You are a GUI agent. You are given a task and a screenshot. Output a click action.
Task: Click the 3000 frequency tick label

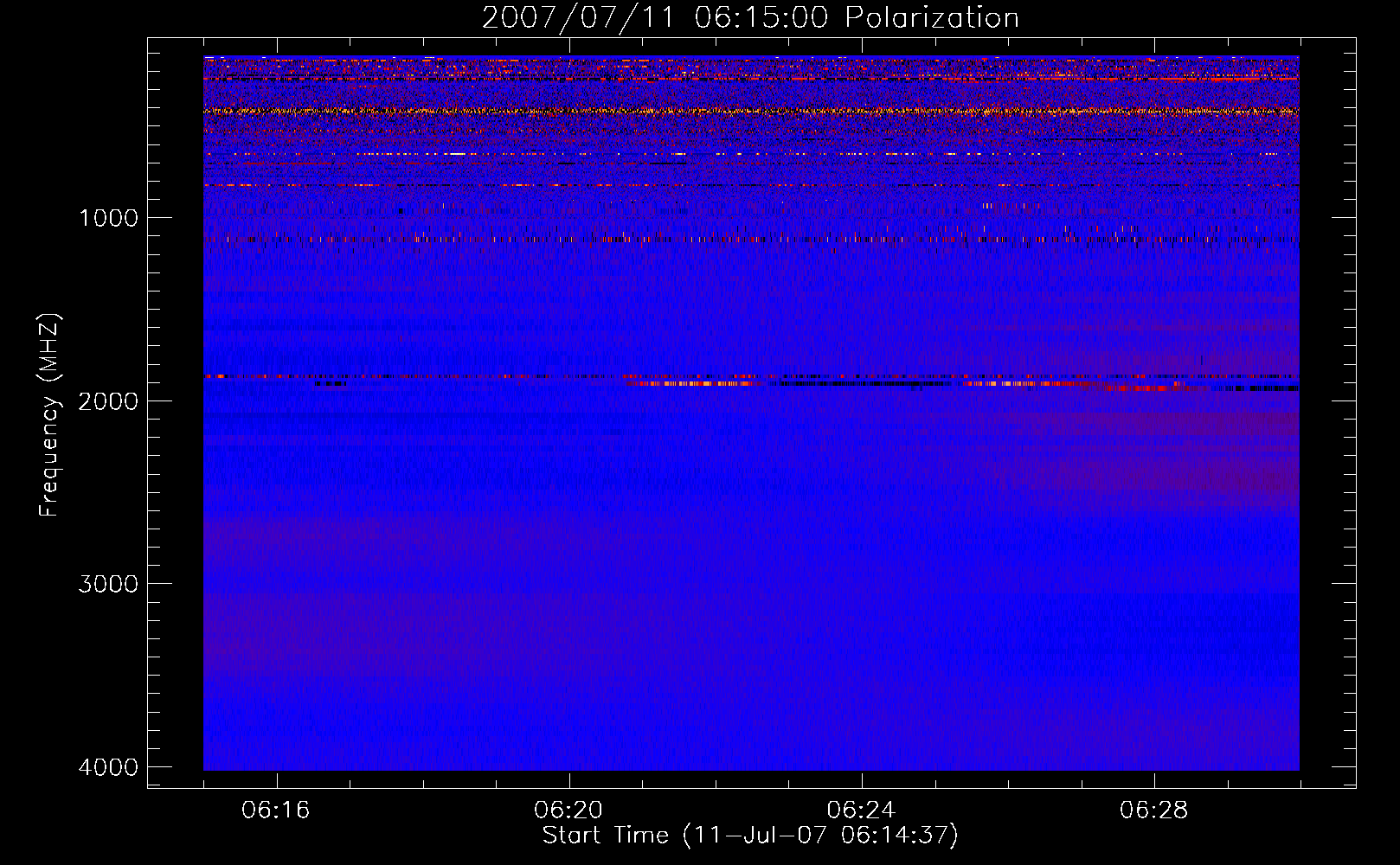(108, 584)
